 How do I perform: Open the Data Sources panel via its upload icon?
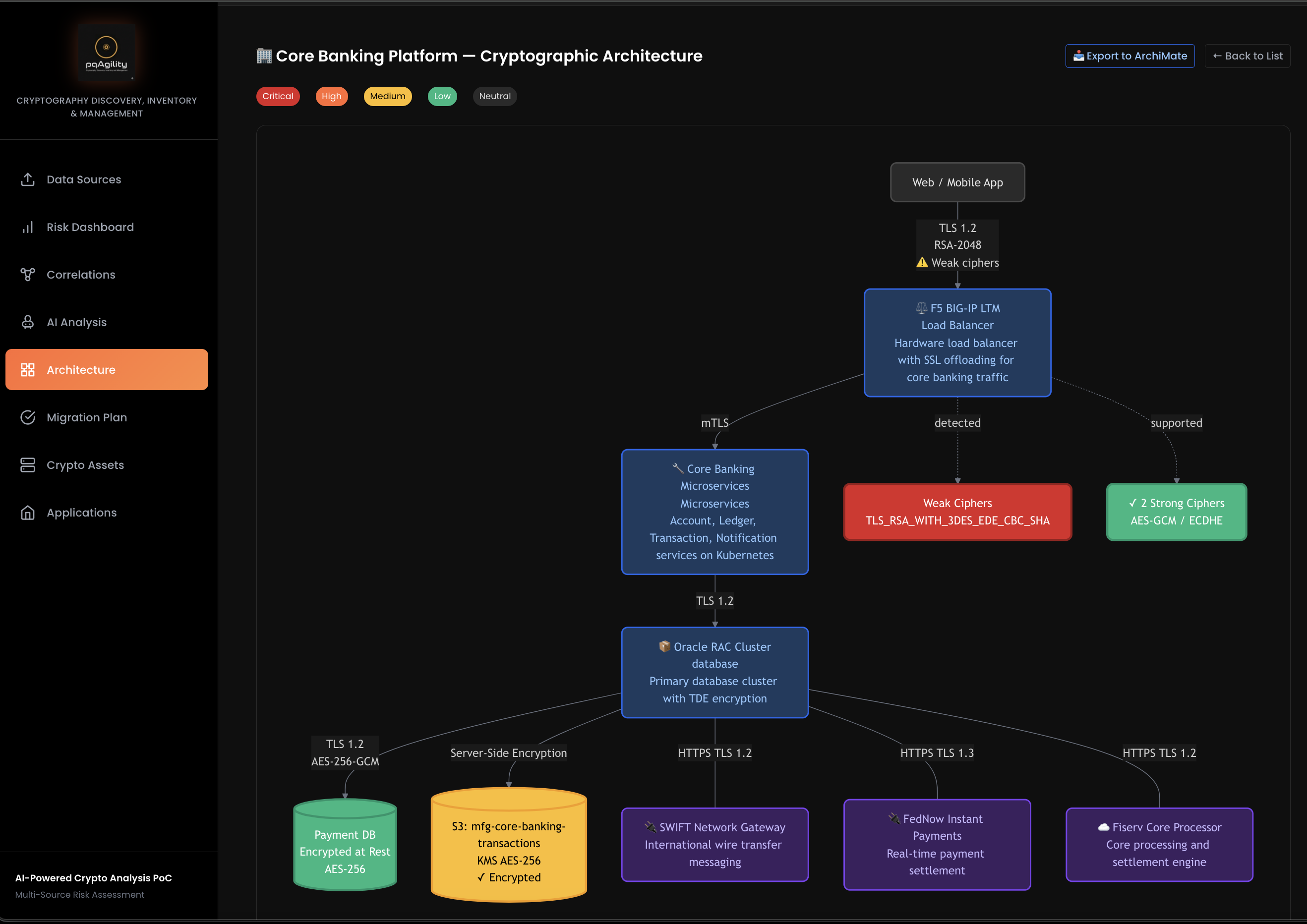(28, 179)
